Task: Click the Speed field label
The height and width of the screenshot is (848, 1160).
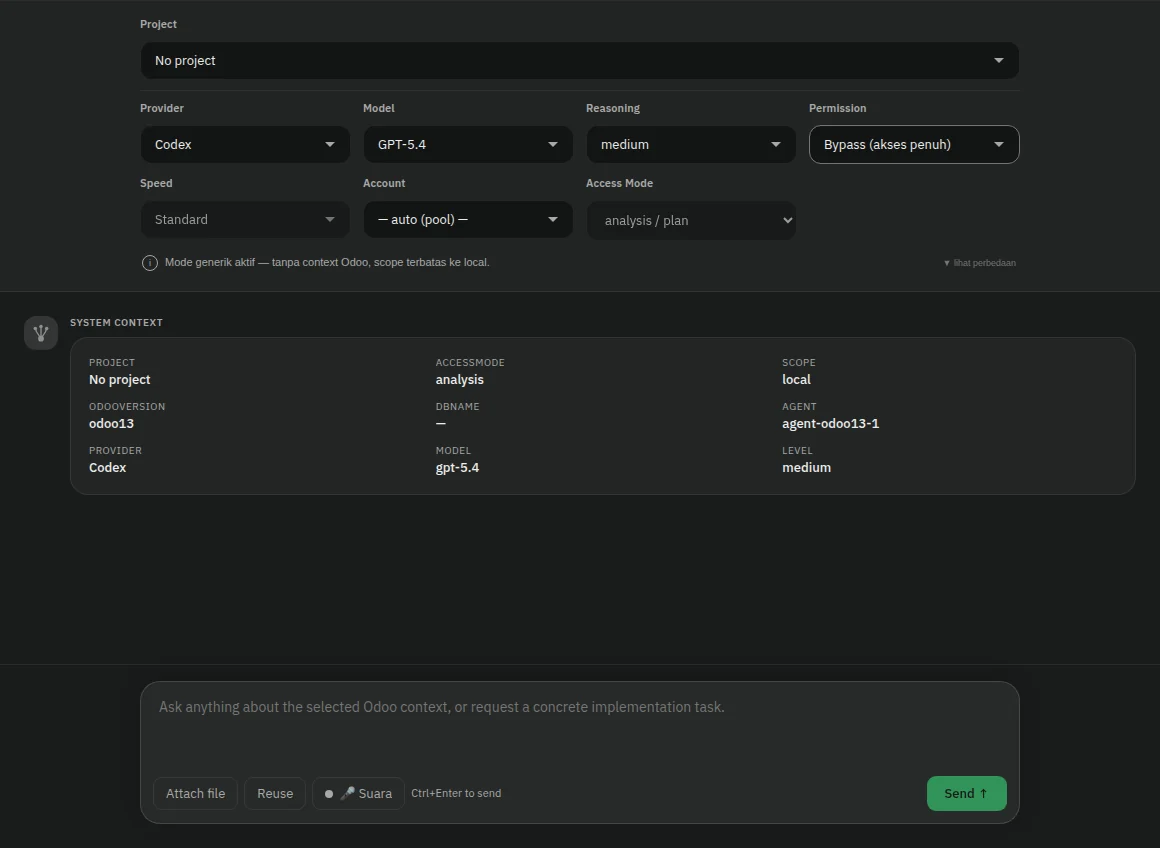Action: 156,184
